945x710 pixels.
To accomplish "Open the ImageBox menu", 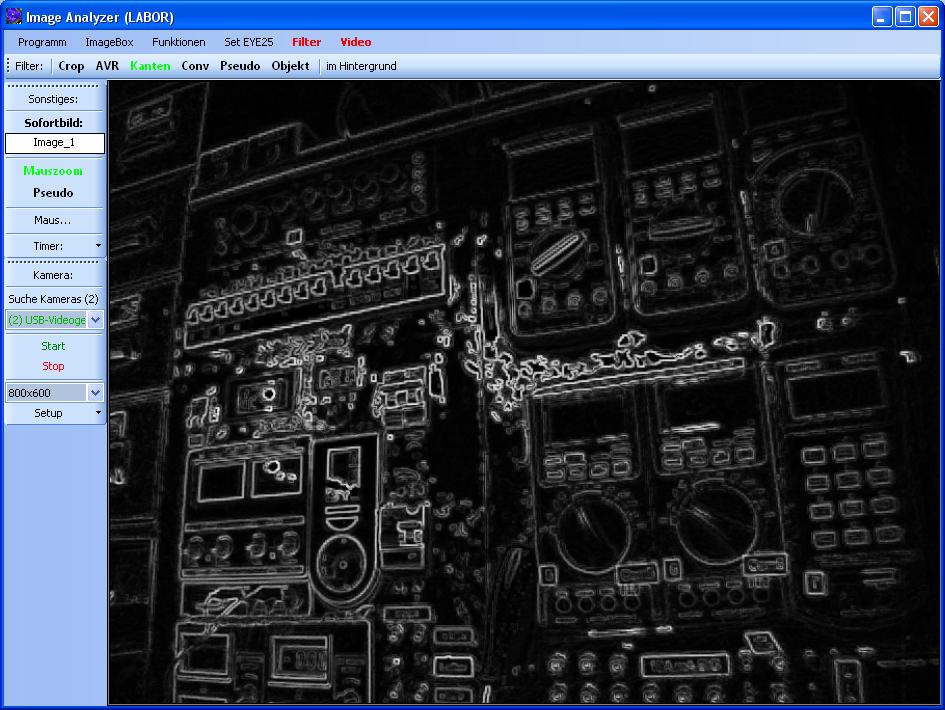I will [x=109, y=42].
